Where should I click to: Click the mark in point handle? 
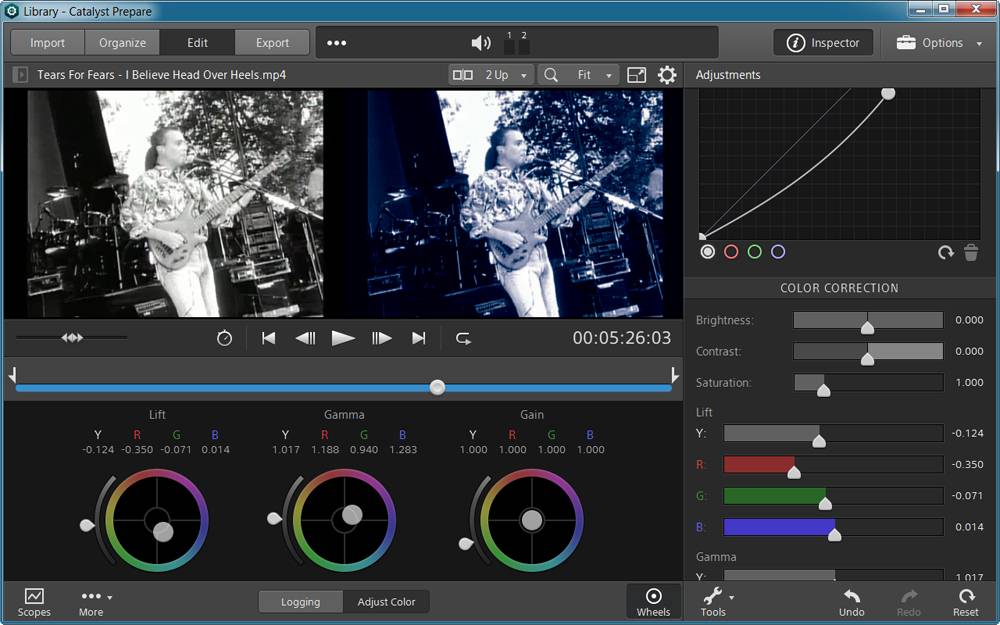[12, 374]
